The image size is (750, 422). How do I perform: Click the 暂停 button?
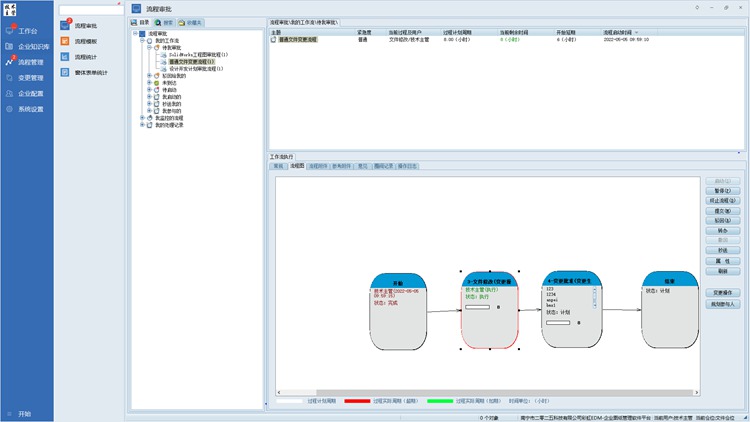723,190
